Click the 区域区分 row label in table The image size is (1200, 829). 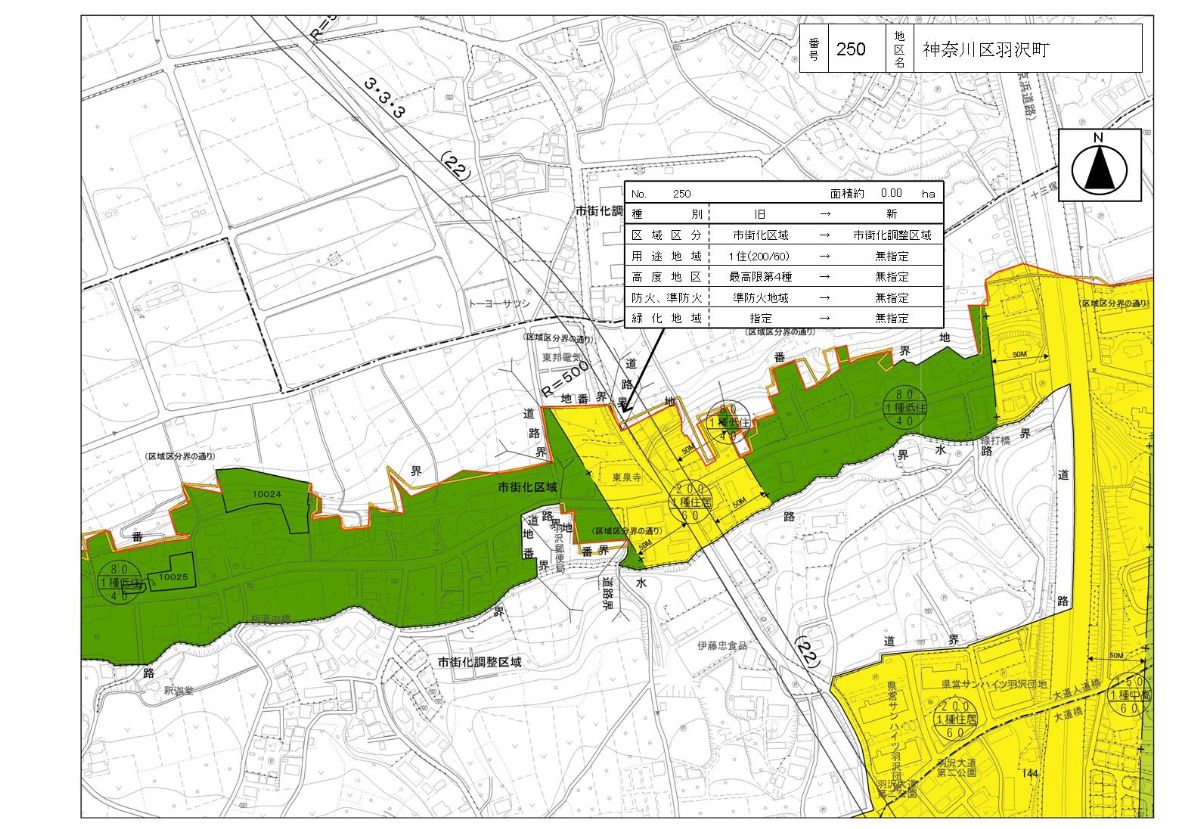coord(666,236)
